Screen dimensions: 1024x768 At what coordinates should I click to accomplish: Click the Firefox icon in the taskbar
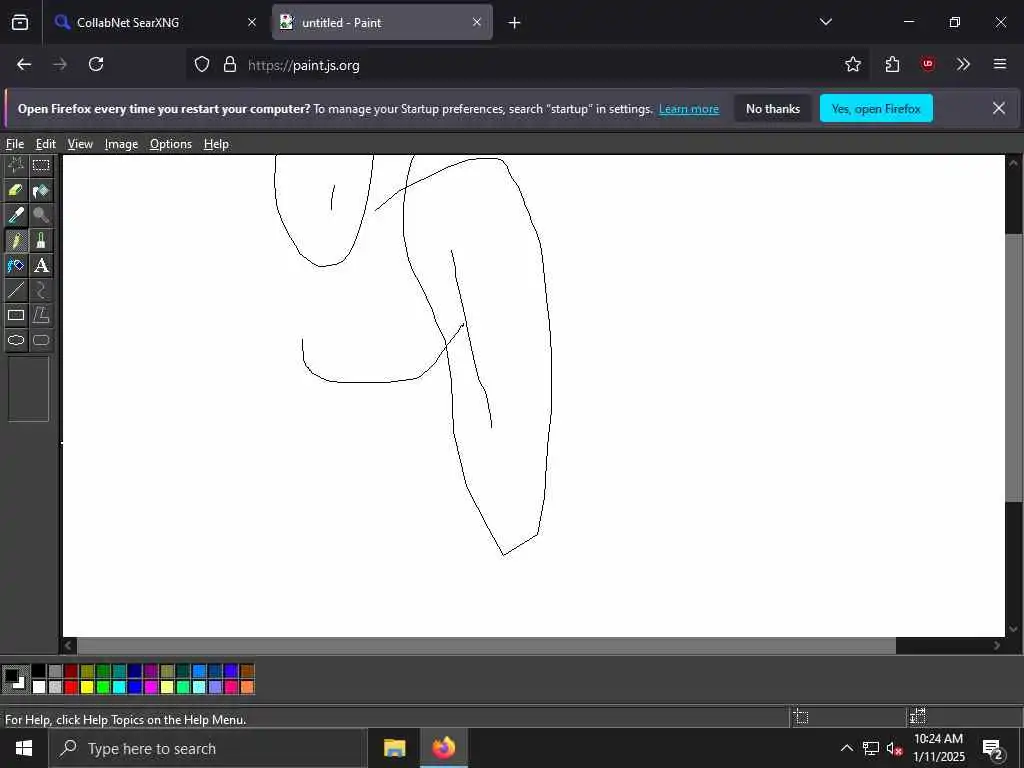(x=443, y=748)
